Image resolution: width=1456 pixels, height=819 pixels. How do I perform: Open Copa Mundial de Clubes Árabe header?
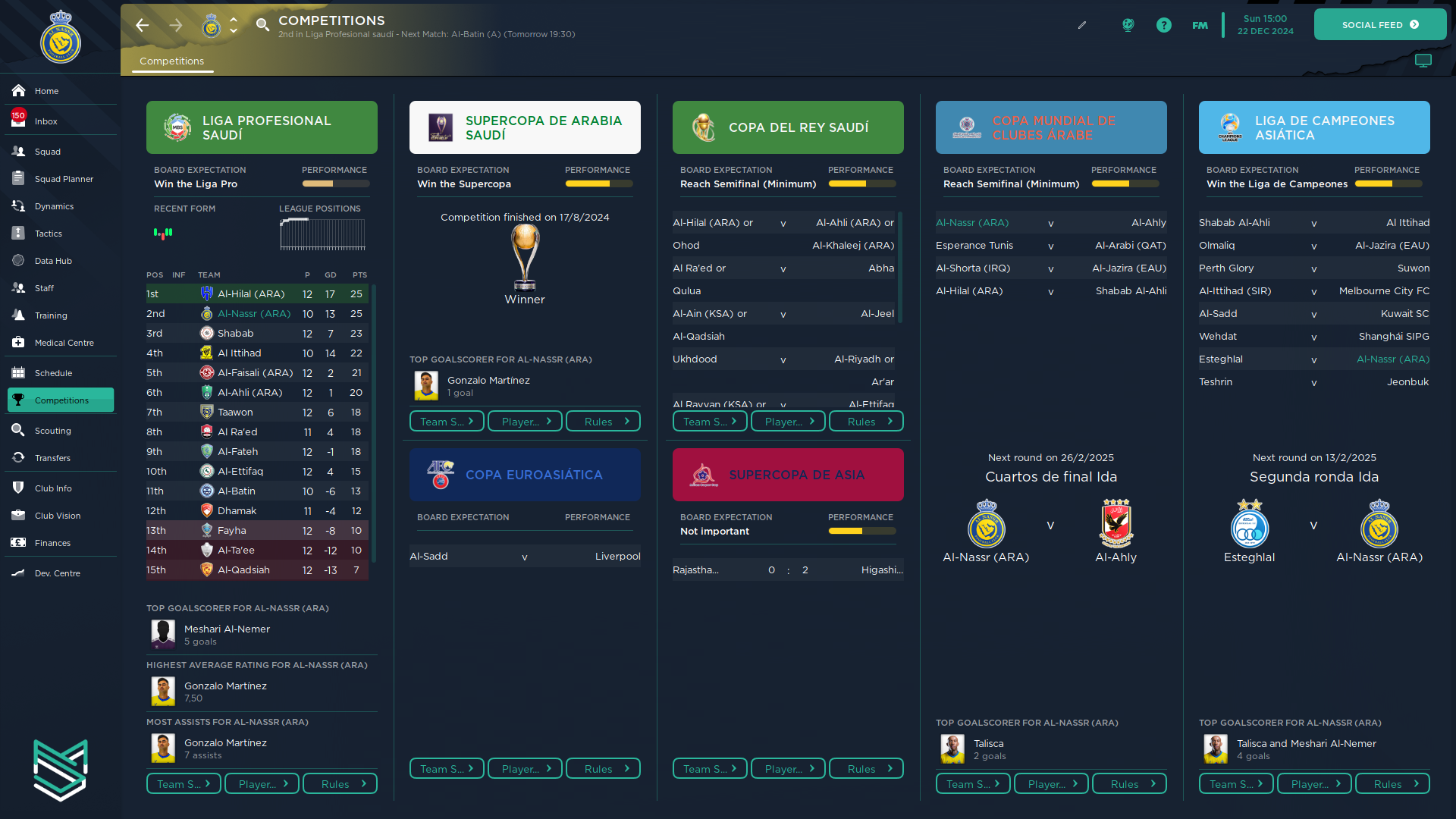click(x=1051, y=127)
